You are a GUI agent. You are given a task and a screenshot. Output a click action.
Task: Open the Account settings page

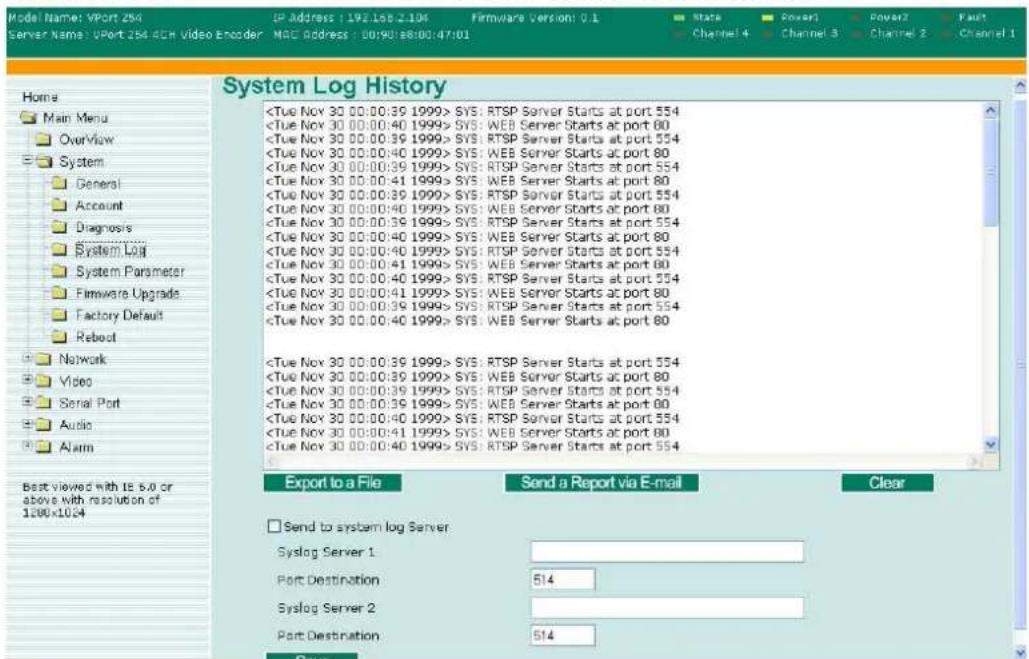click(x=99, y=205)
